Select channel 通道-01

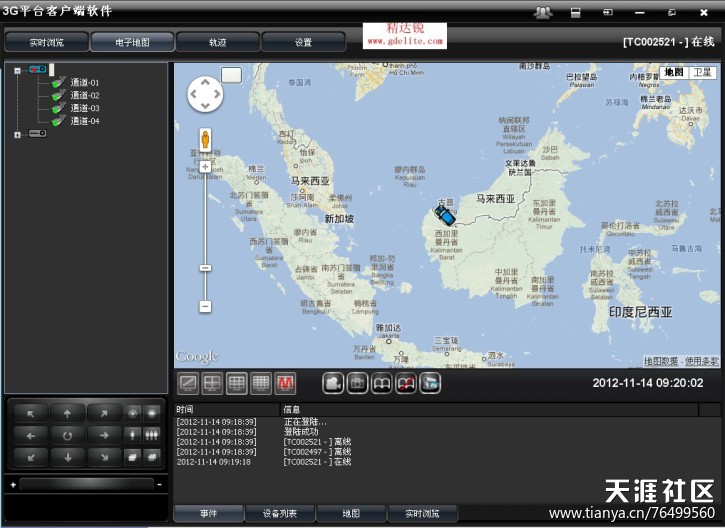[85, 83]
